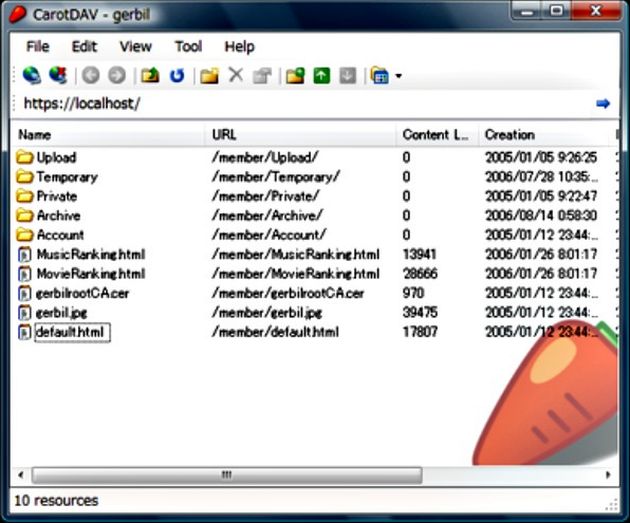Viewport: 630px width, 523px height.
Task: Click the blue Go arrow
Action: 603,104
